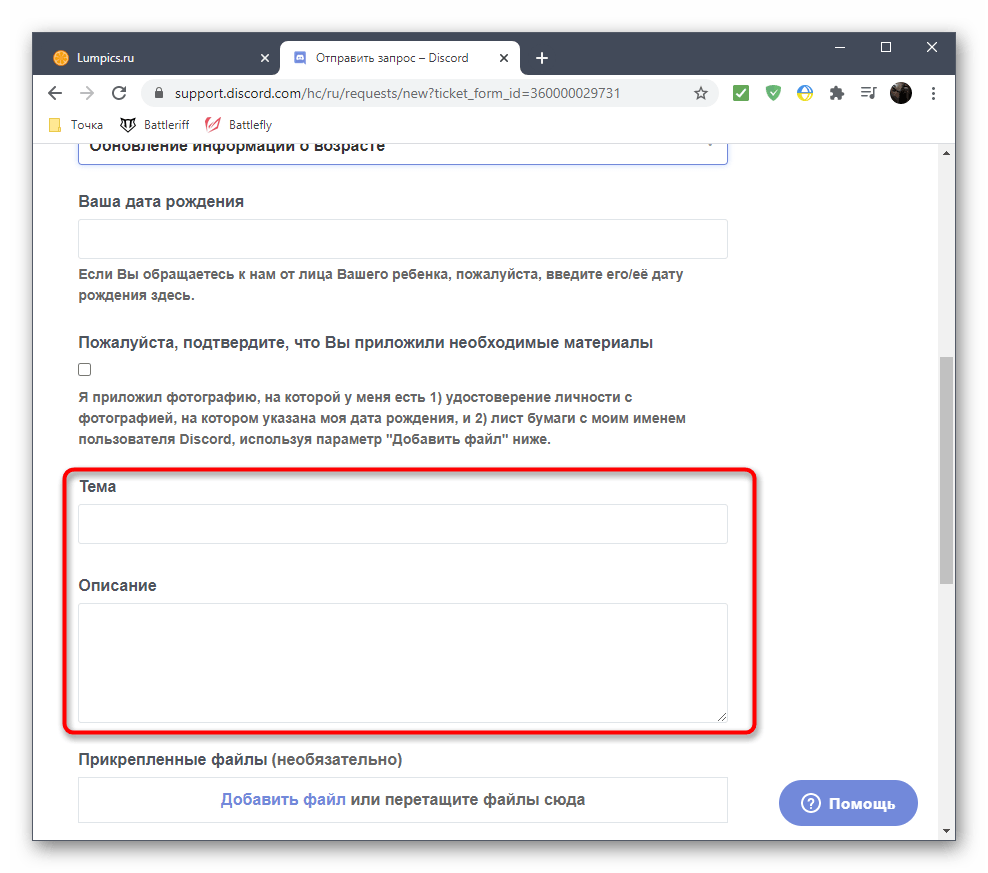This screenshot has height=873, width=988.
Task: Click the Ваша дата рождения field
Action: click(x=403, y=239)
